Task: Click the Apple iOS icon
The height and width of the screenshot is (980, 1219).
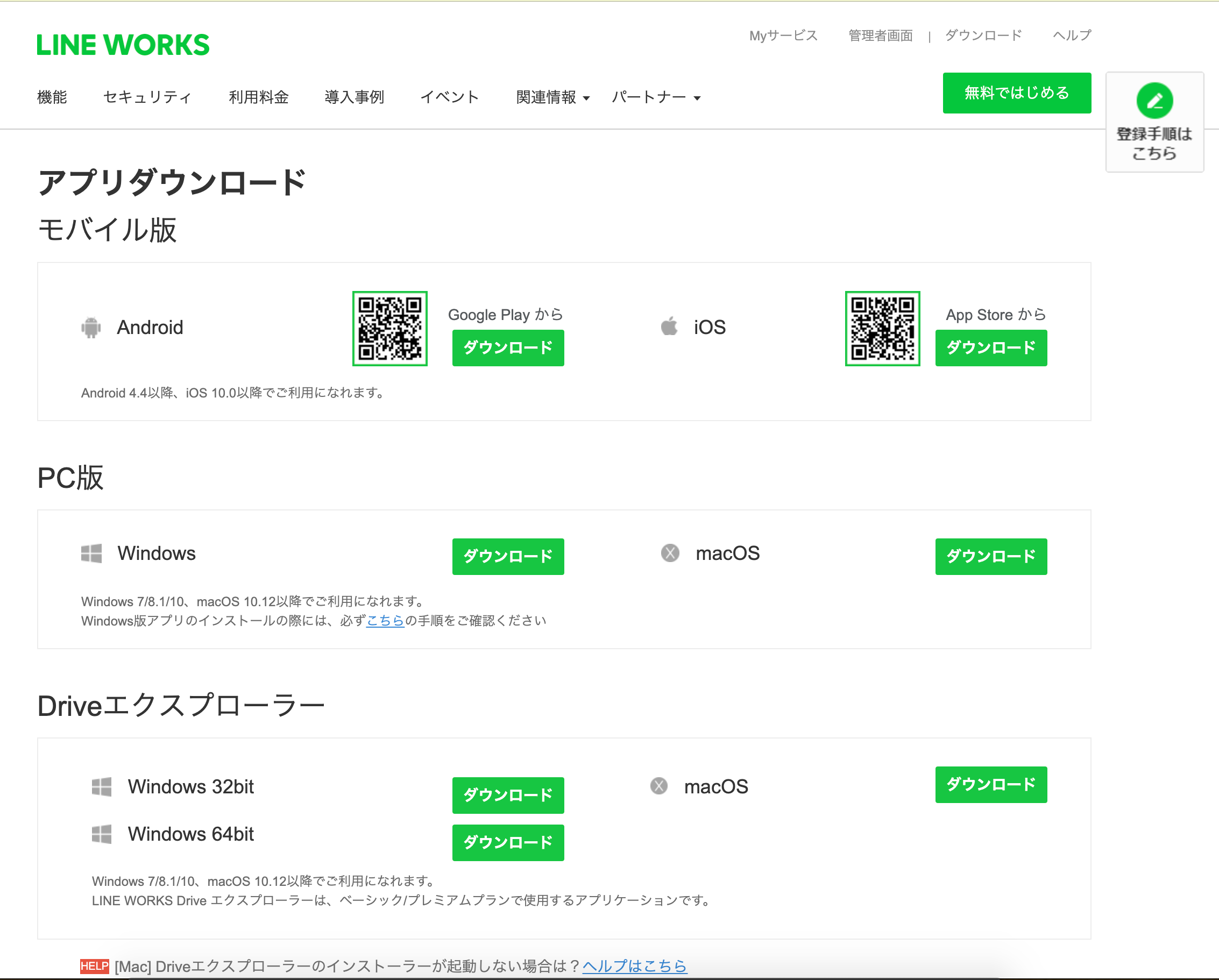Action: click(x=669, y=326)
